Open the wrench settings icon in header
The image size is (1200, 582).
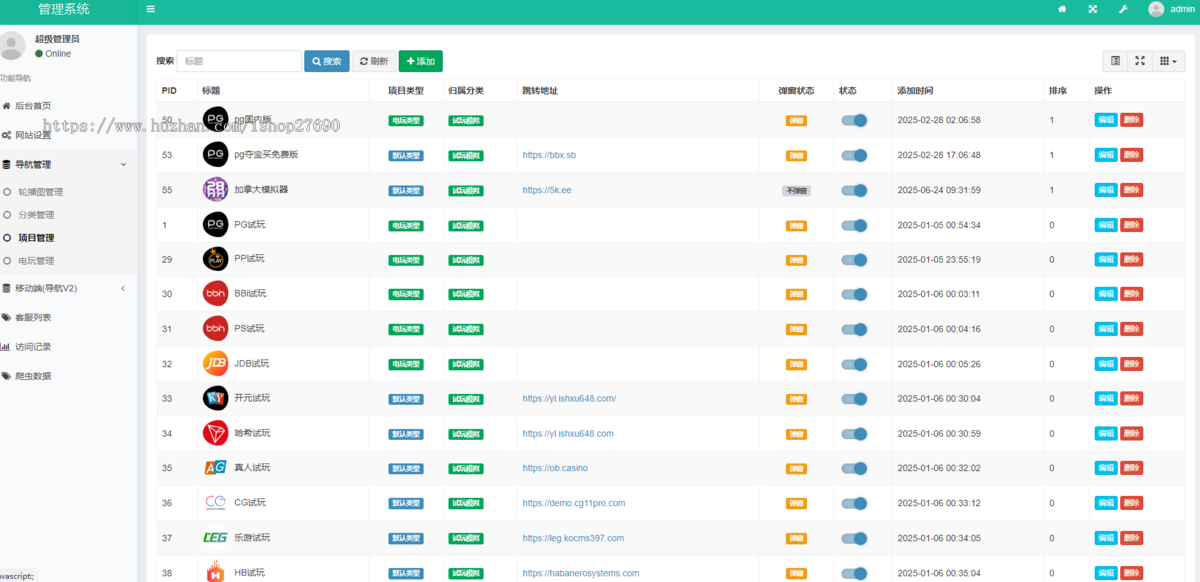(1123, 9)
